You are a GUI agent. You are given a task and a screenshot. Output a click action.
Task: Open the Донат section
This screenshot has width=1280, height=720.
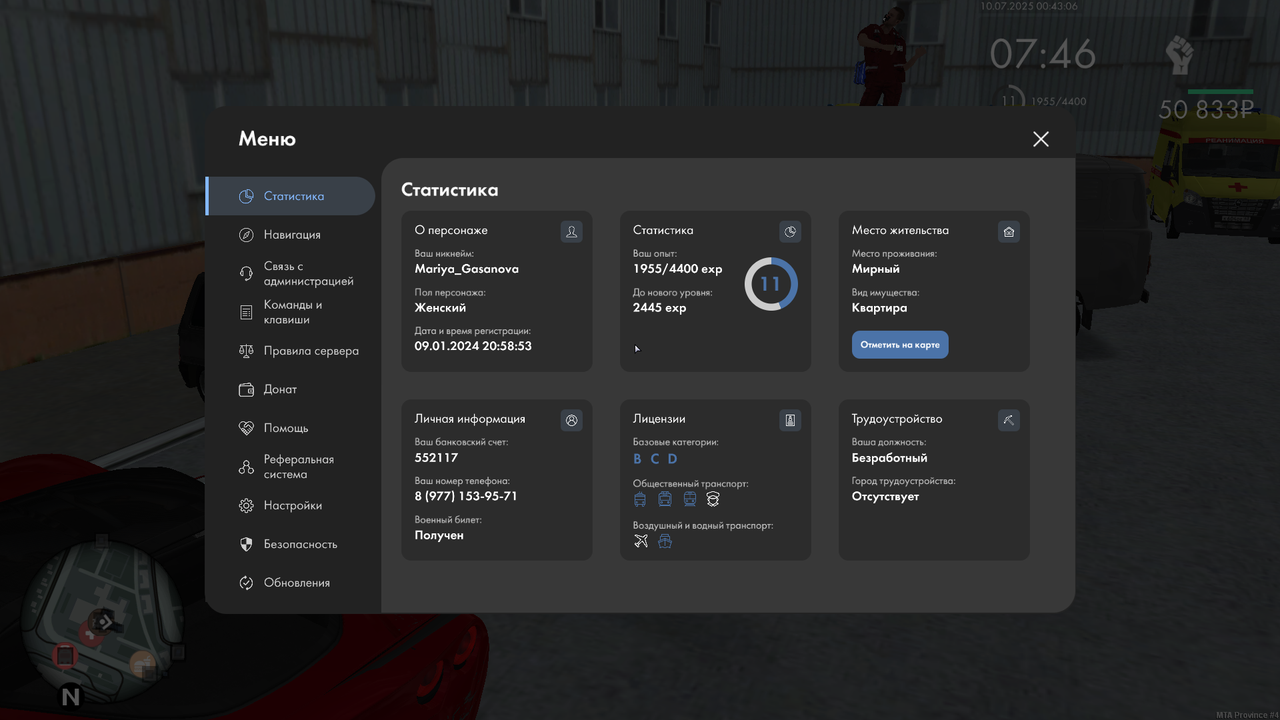pyautogui.click(x=290, y=390)
